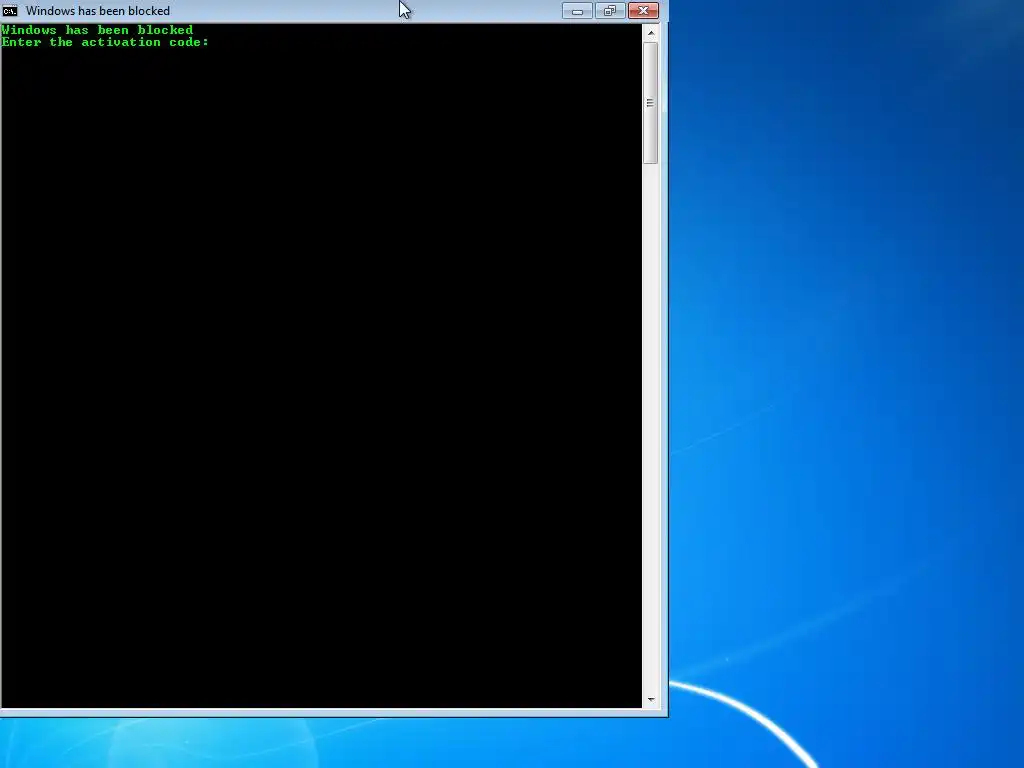1024x768 pixels.
Task: Click the vertical scrollbar thumb in console
Action: click(x=650, y=103)
